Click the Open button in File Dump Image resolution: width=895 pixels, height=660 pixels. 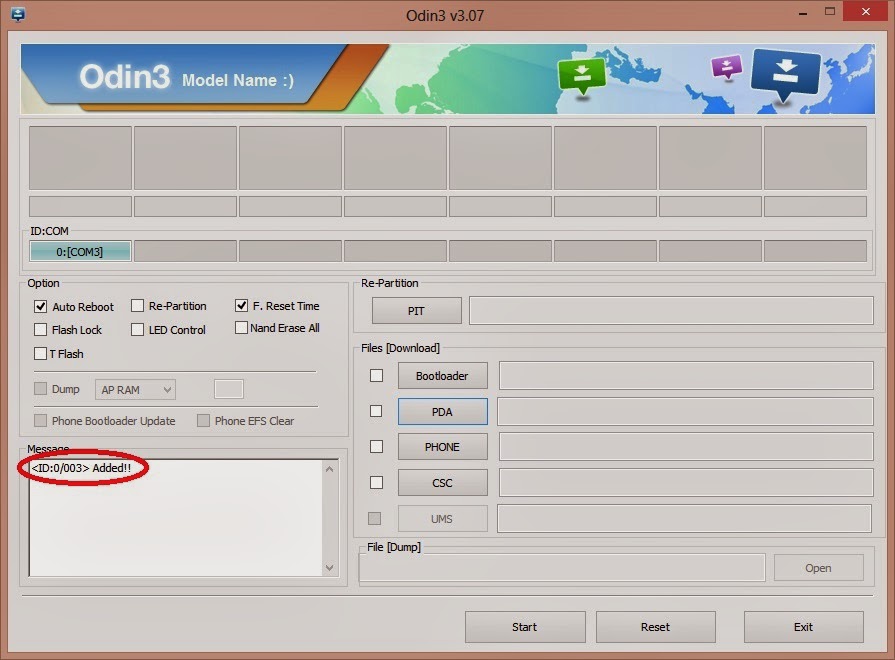tap(818, 568)
